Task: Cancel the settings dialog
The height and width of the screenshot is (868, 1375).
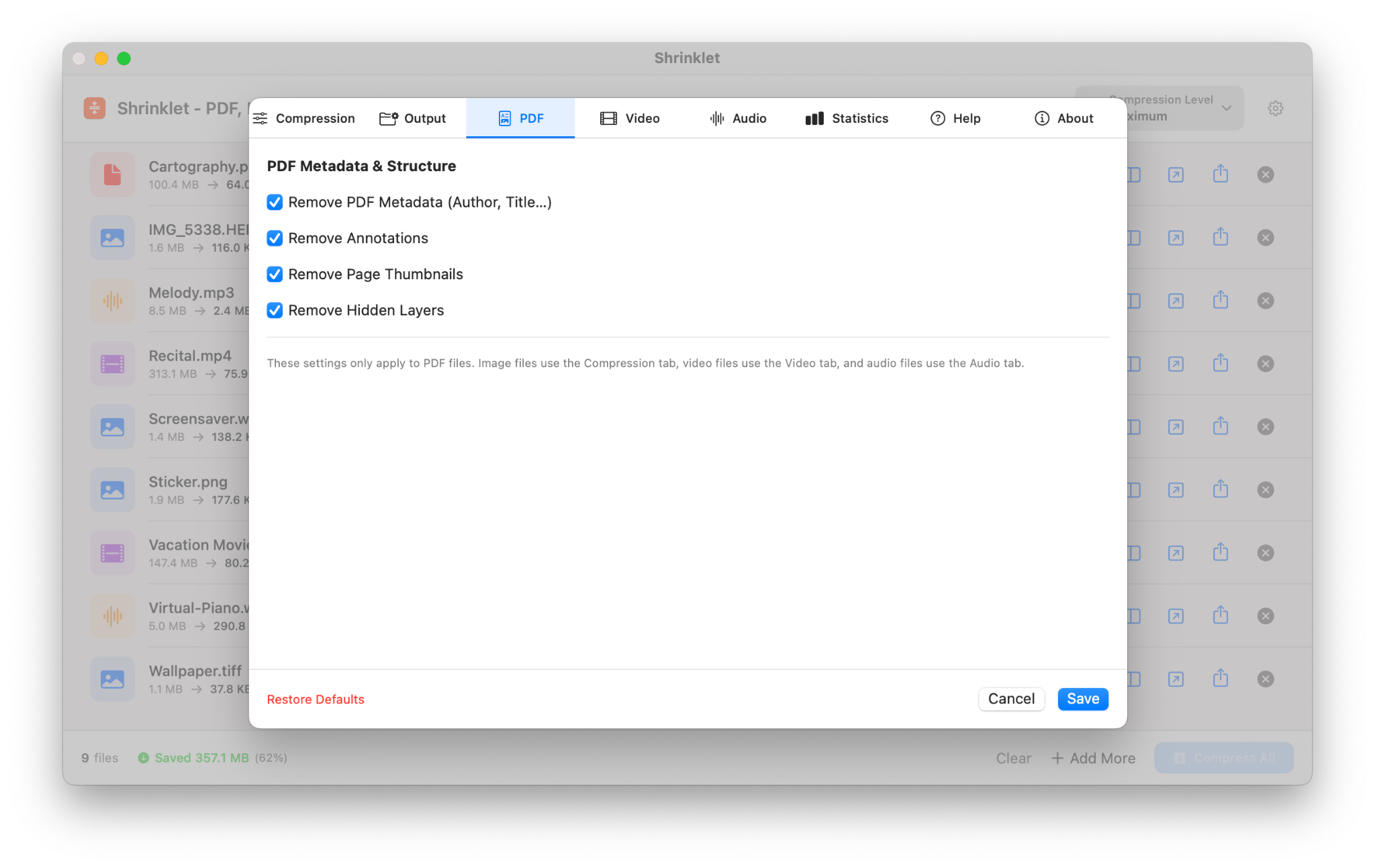Action: coord(1011,699)
